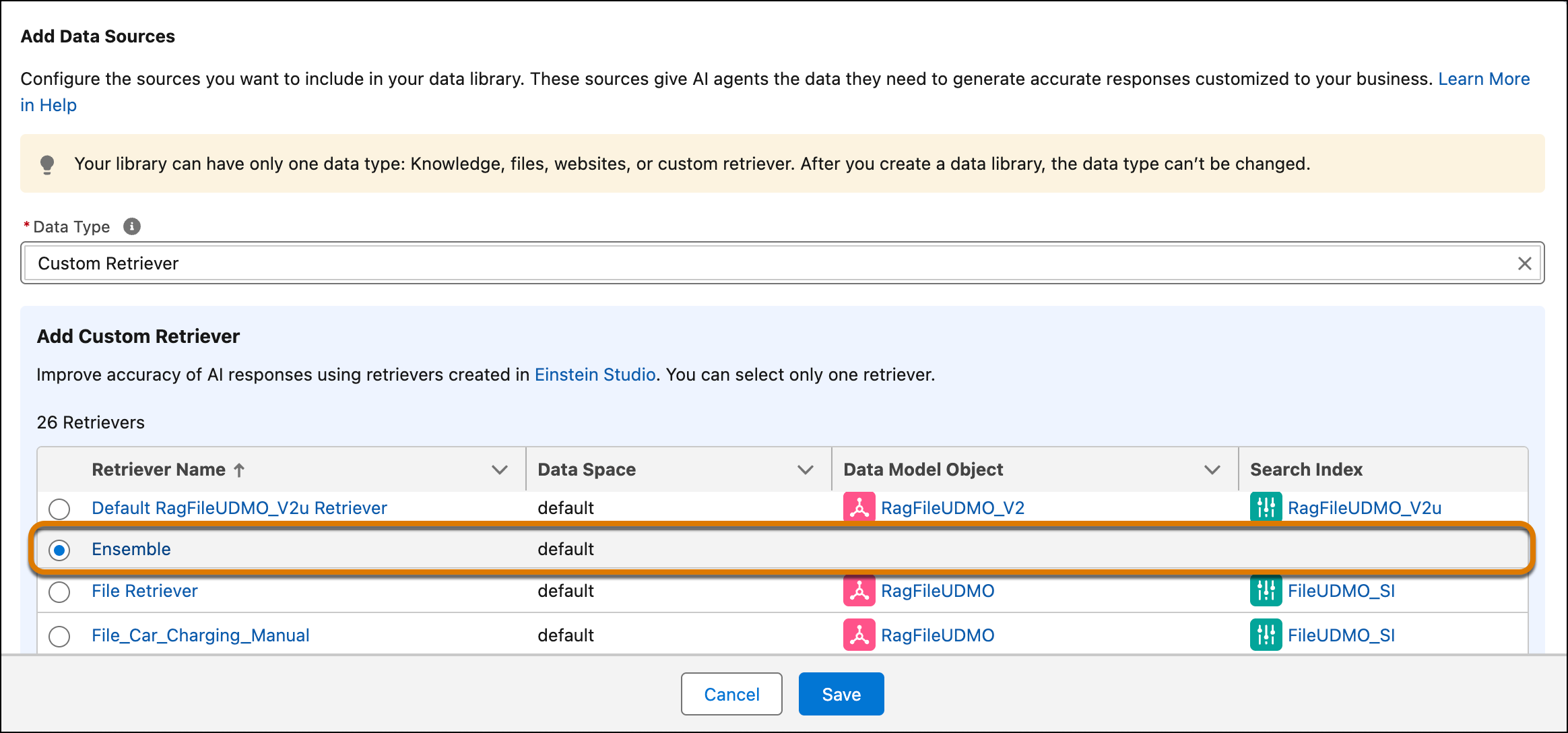Image resolution: width=1568 pixels, height=733 pixels.
Task: Clear the Custom Retriever data type selection
Action: tap(1524, 263)
